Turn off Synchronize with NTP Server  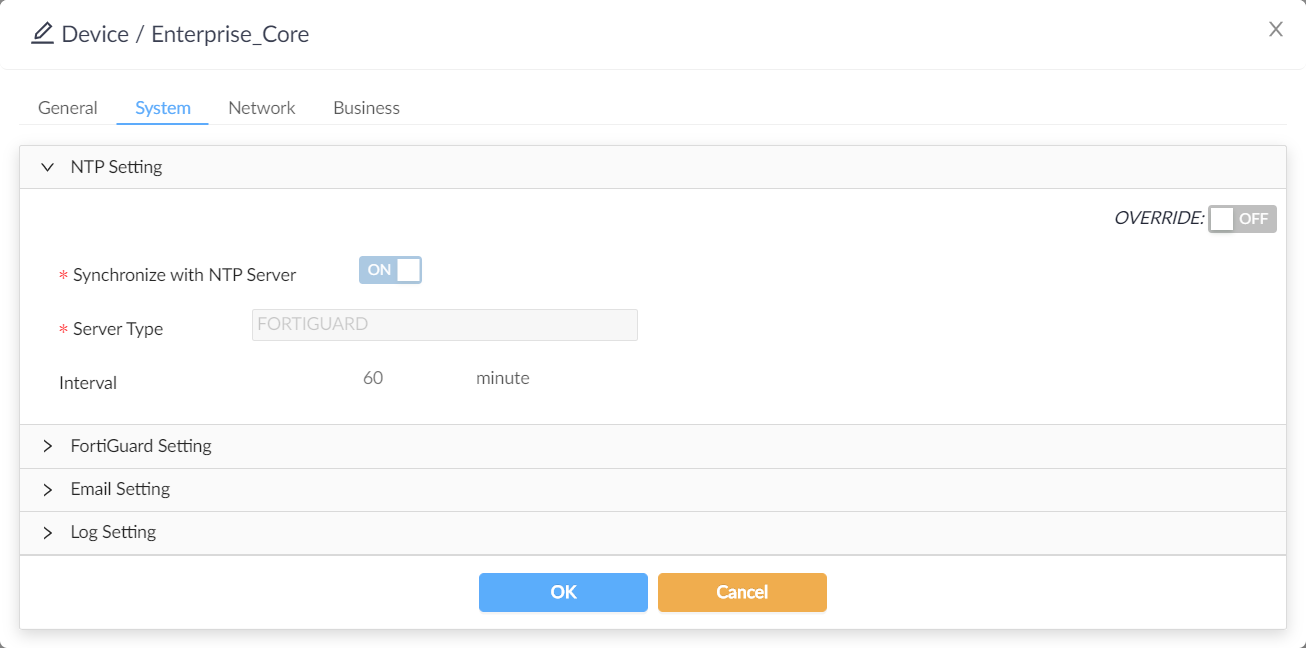390,269
